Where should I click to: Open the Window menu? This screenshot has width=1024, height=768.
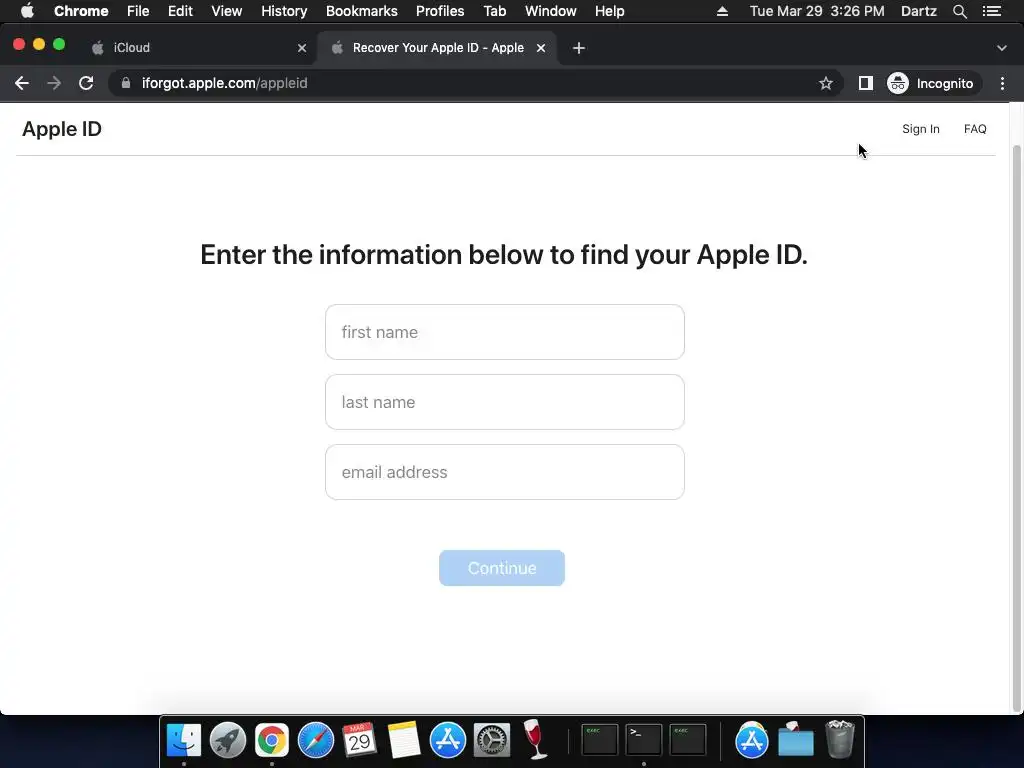pyautogui.click(x=551, y=11)
